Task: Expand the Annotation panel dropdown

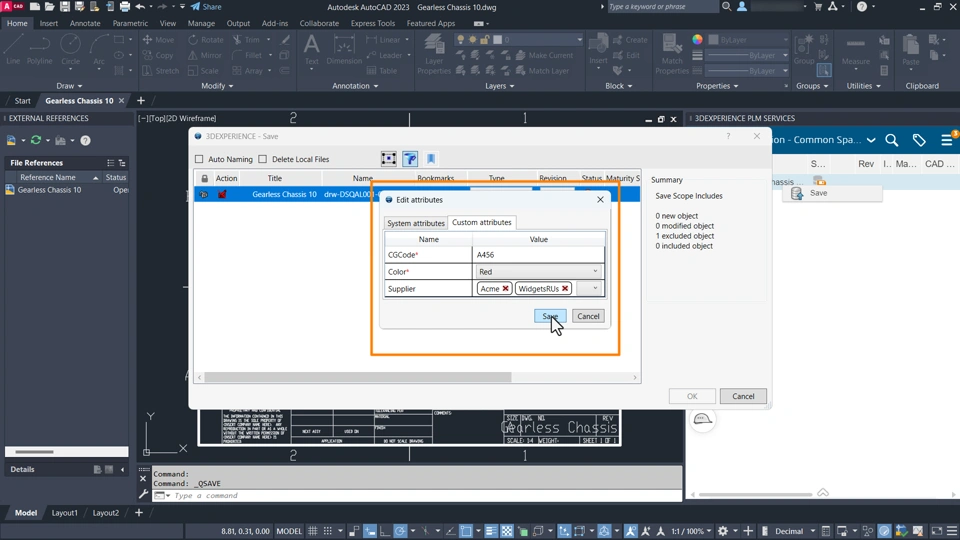Action: 355,86
